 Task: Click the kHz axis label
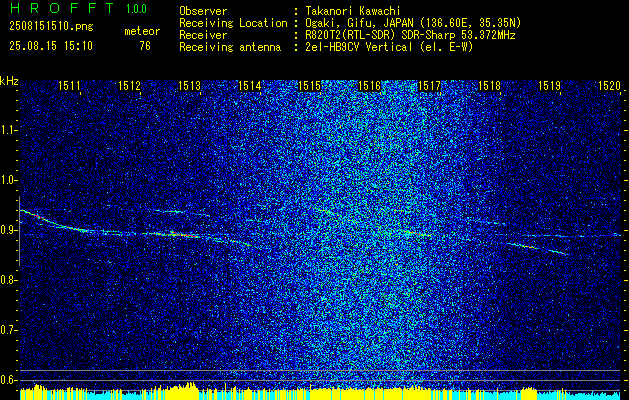point(9,81)
